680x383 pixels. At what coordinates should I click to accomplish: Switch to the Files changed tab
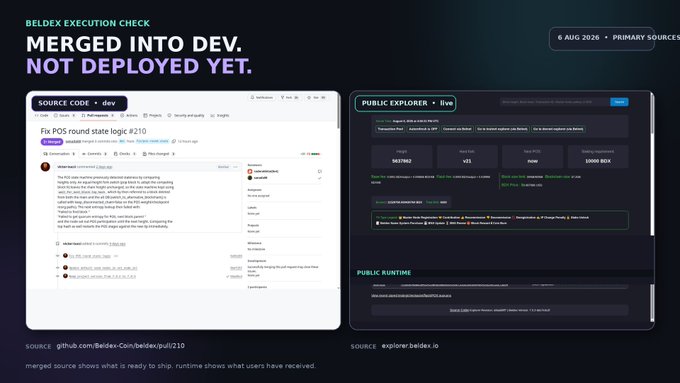(159, 154)
